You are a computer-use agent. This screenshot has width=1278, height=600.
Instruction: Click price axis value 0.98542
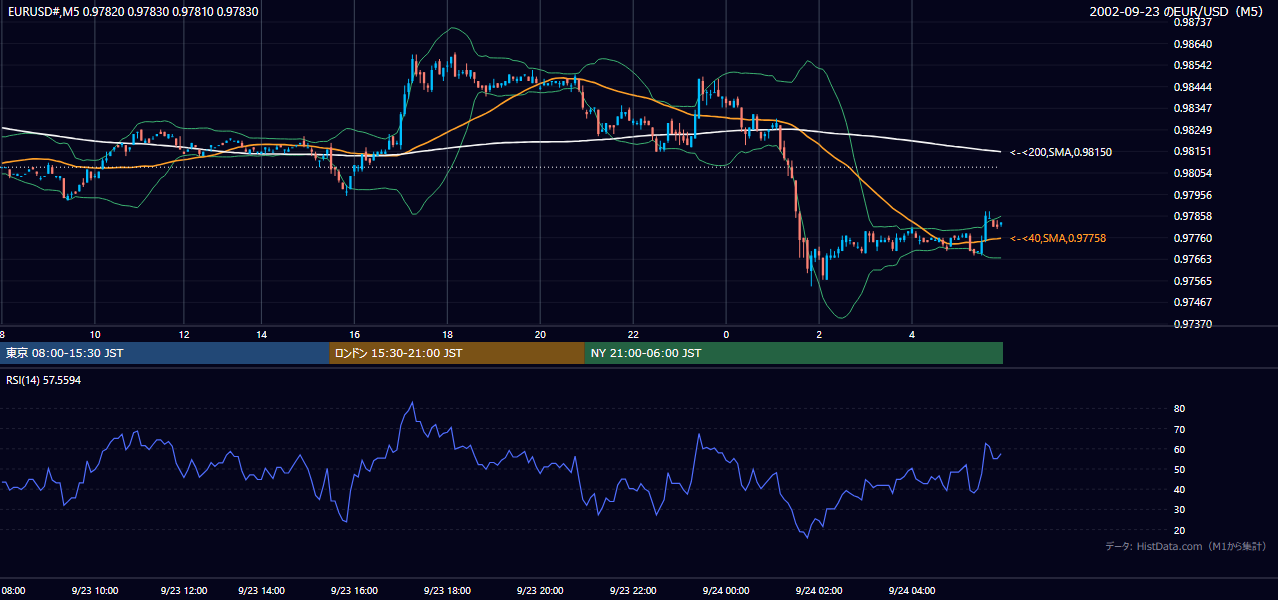(x=1192, y=65)
